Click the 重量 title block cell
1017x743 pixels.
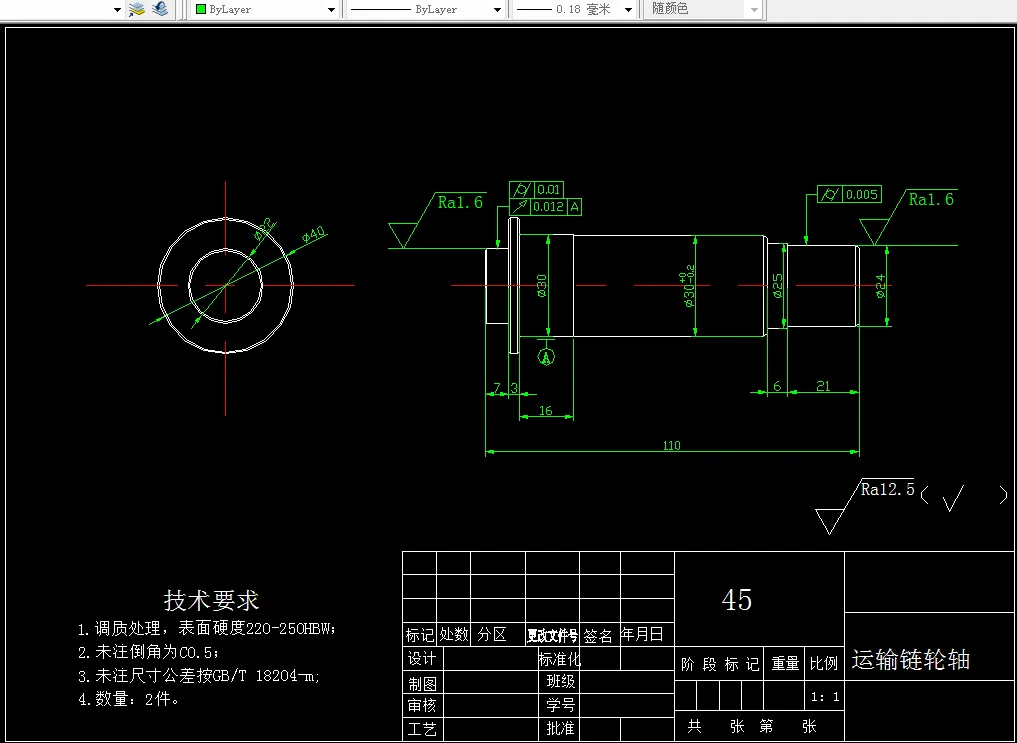(785, 663)
